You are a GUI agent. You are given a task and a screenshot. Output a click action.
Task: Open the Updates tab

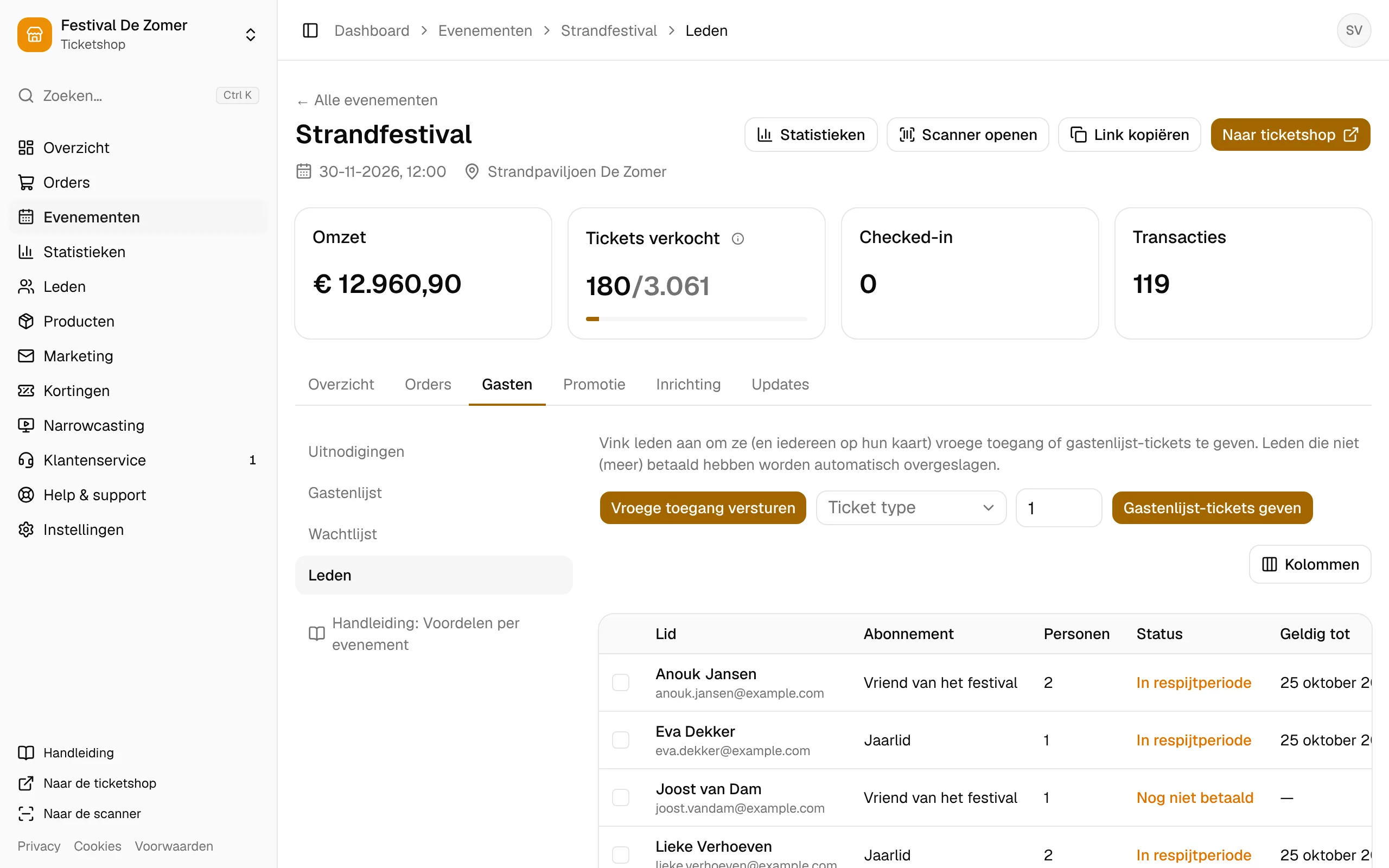click(x=780, y=384)
